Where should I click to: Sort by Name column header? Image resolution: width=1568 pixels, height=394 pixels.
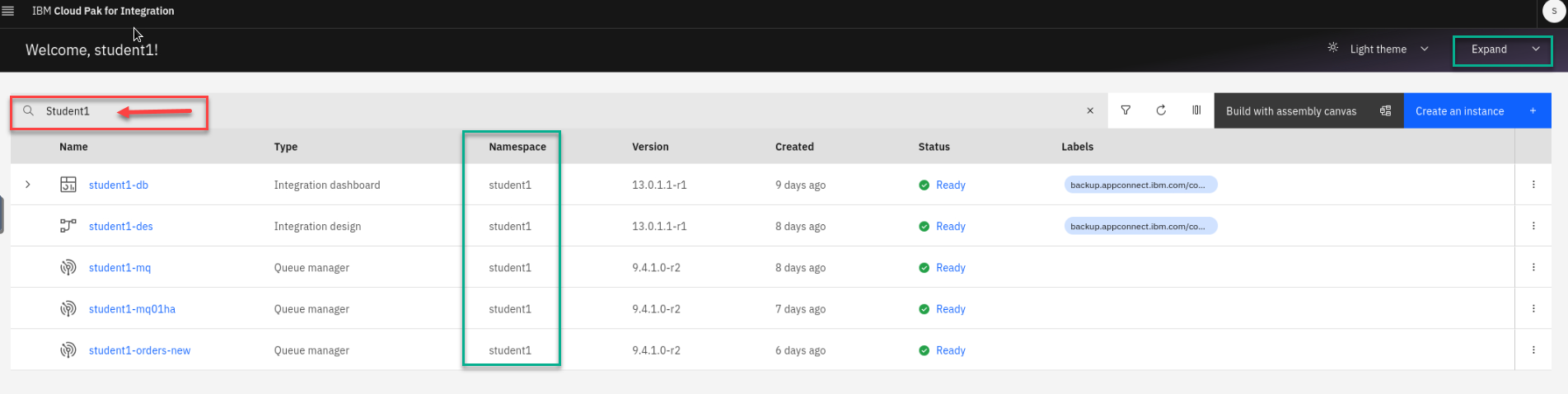(73, 147)
